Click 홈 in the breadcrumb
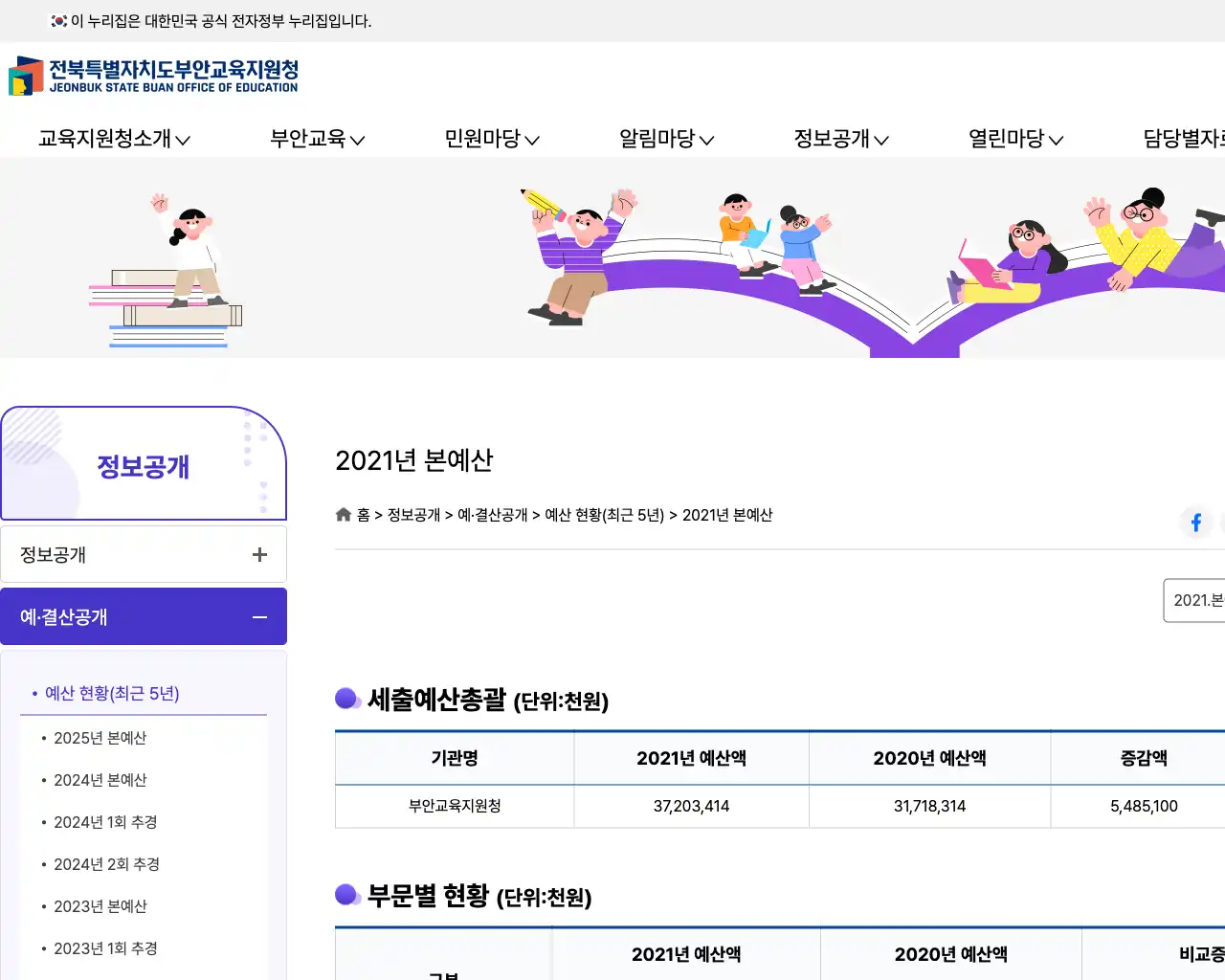This screenshot has width=1225, height=980. [x=364, y=515]
